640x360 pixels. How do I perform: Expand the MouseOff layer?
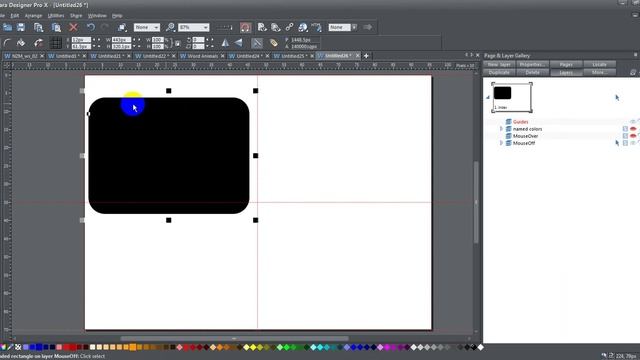click(501, 143)
